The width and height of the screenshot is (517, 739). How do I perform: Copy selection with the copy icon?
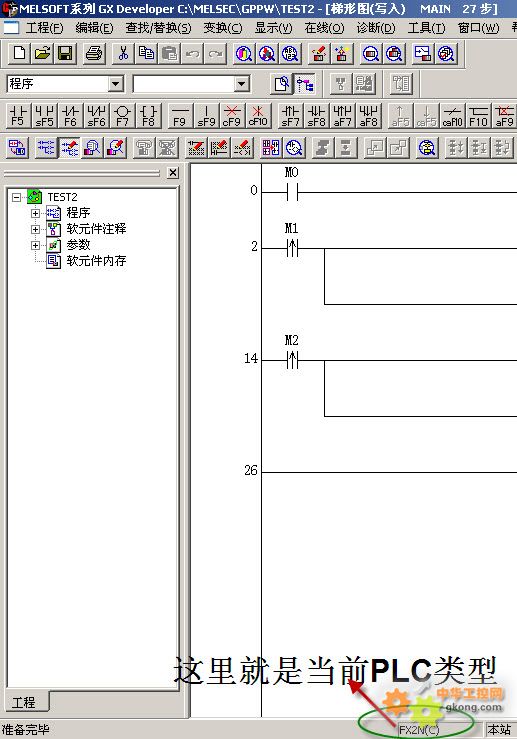(x=147, y=53)
